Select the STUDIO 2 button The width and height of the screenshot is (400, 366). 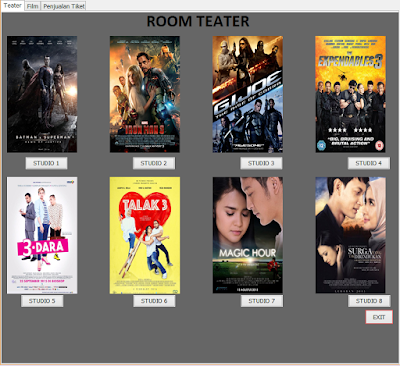pos(154,163)
